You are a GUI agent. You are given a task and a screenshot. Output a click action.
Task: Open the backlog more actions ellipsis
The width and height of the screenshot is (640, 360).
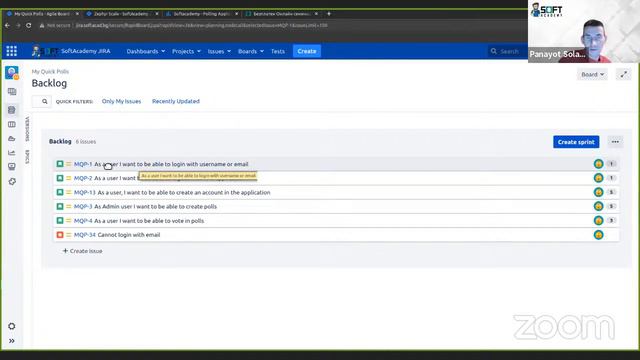tap(615, 142)
